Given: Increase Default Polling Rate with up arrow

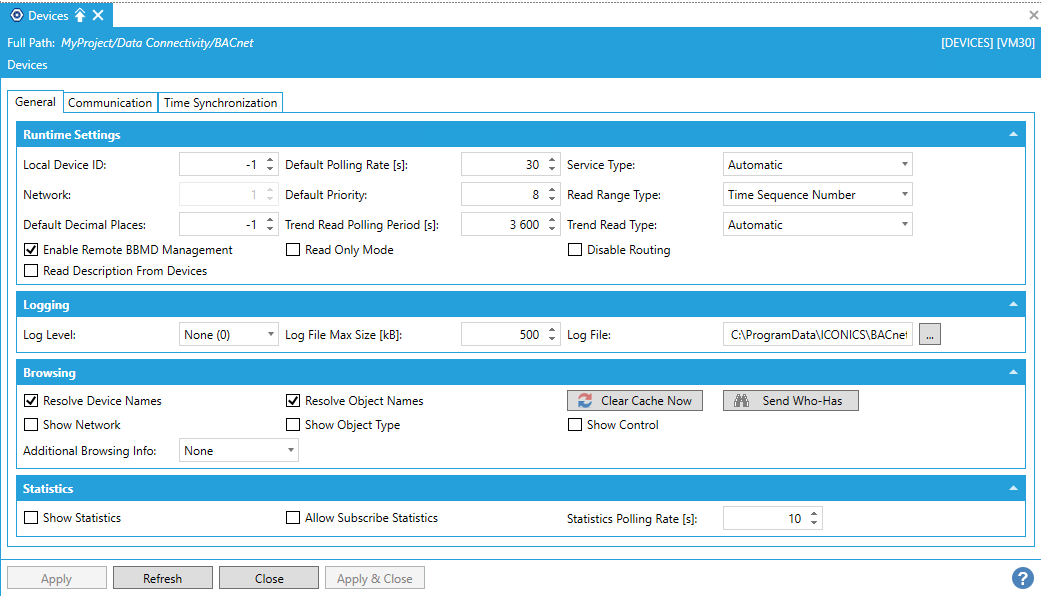Looking at the screenshot, I should [x=552, y=160].
